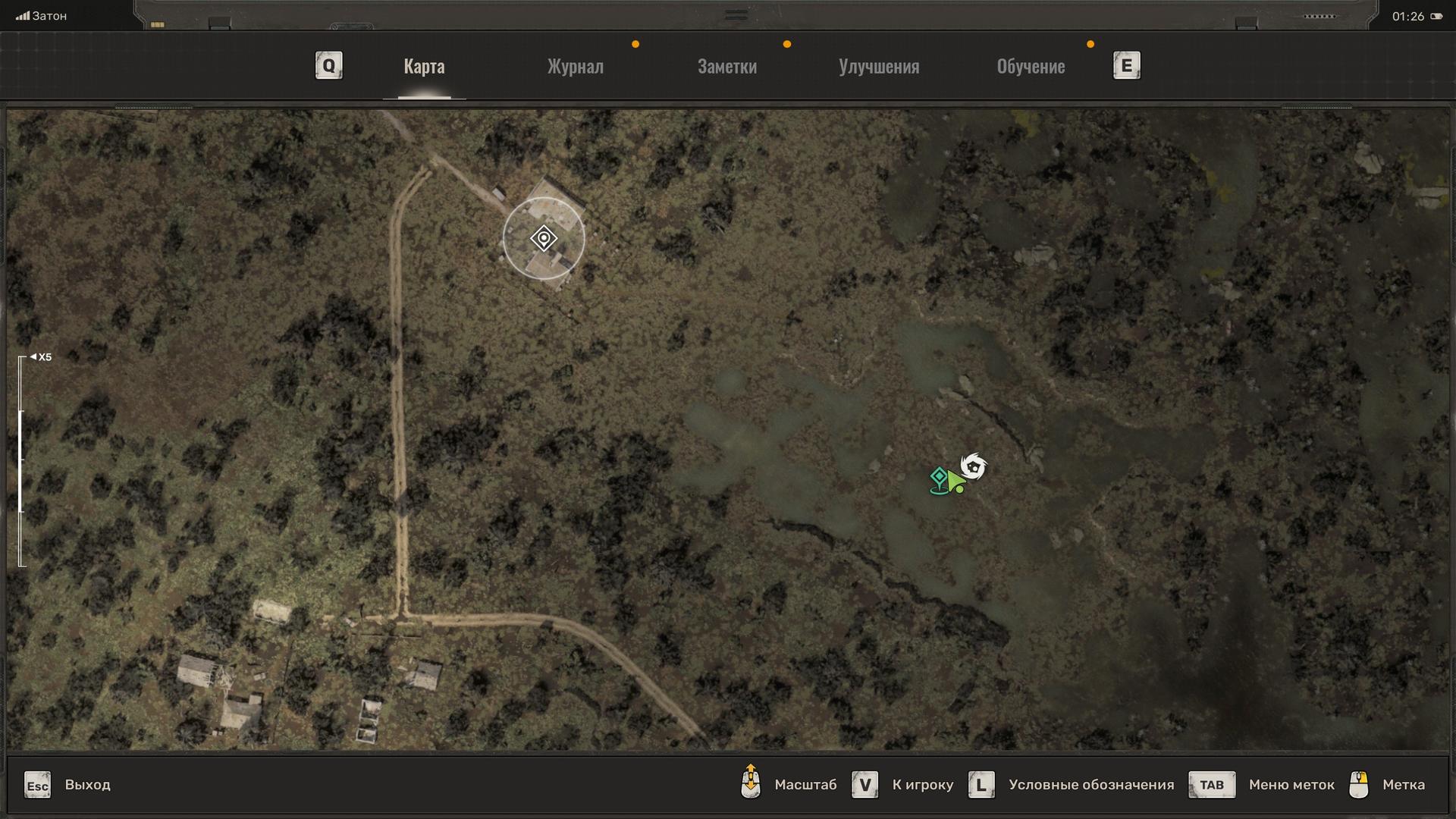Click the Esc key icon
Image resolution: width=1456 pixels, height=819 pixels.
pos(37,785)
